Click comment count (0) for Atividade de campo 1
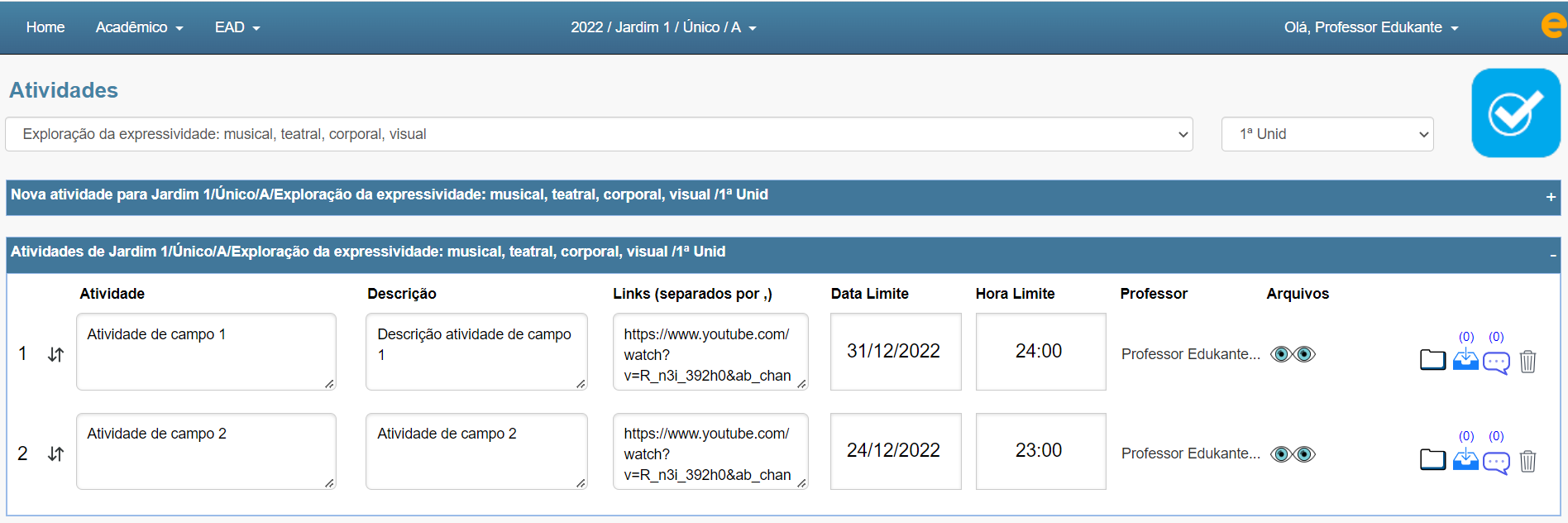This screenshot has width=1568, height=523. pyautogui.click(x=1496, y=337)
